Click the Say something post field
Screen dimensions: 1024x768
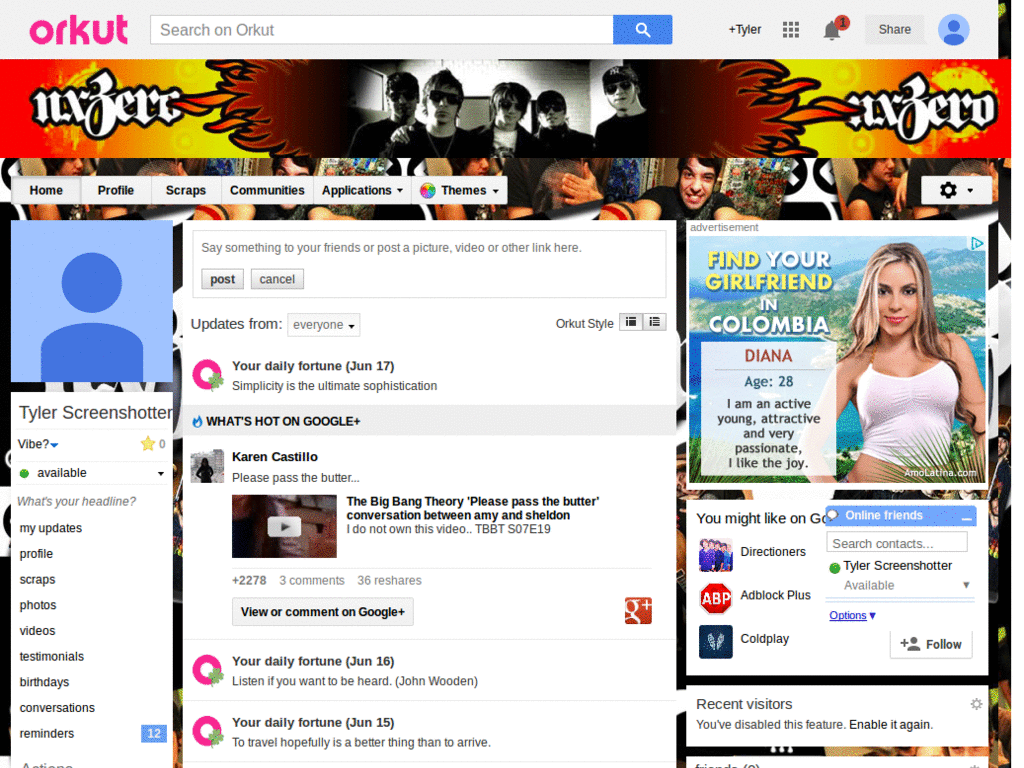tap(428, 248)
